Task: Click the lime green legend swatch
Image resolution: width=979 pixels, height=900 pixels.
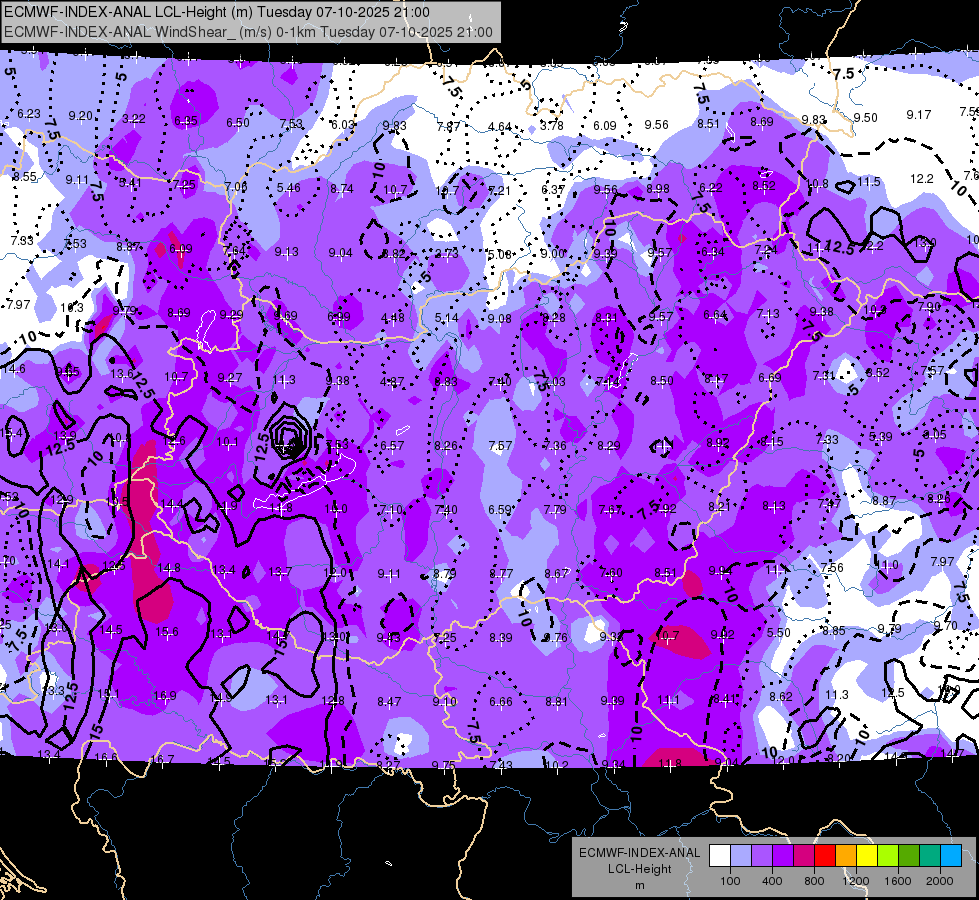Action: [888, 856]
